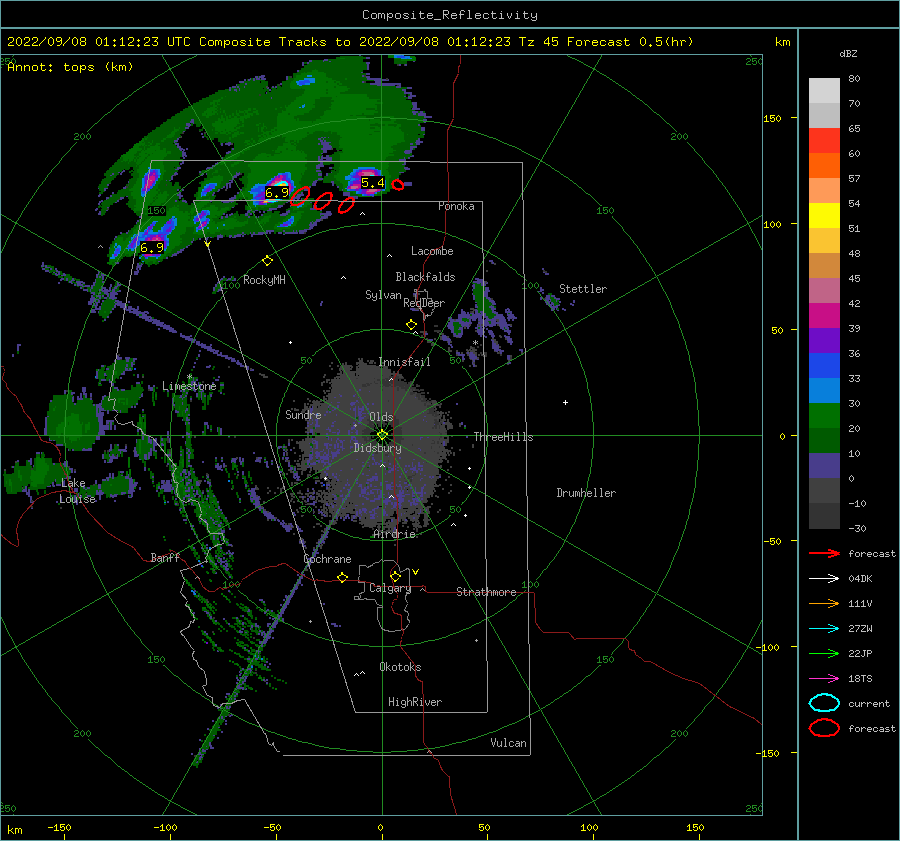The image size is (900, 841).
Task: Click the Banff town label
Action: [x=165, y=558]
